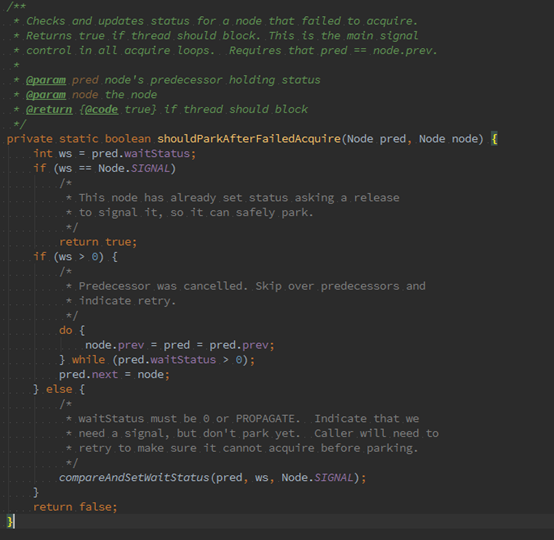
Task: Click the {@code tag in Javadoc
Action: coord(99,110)
